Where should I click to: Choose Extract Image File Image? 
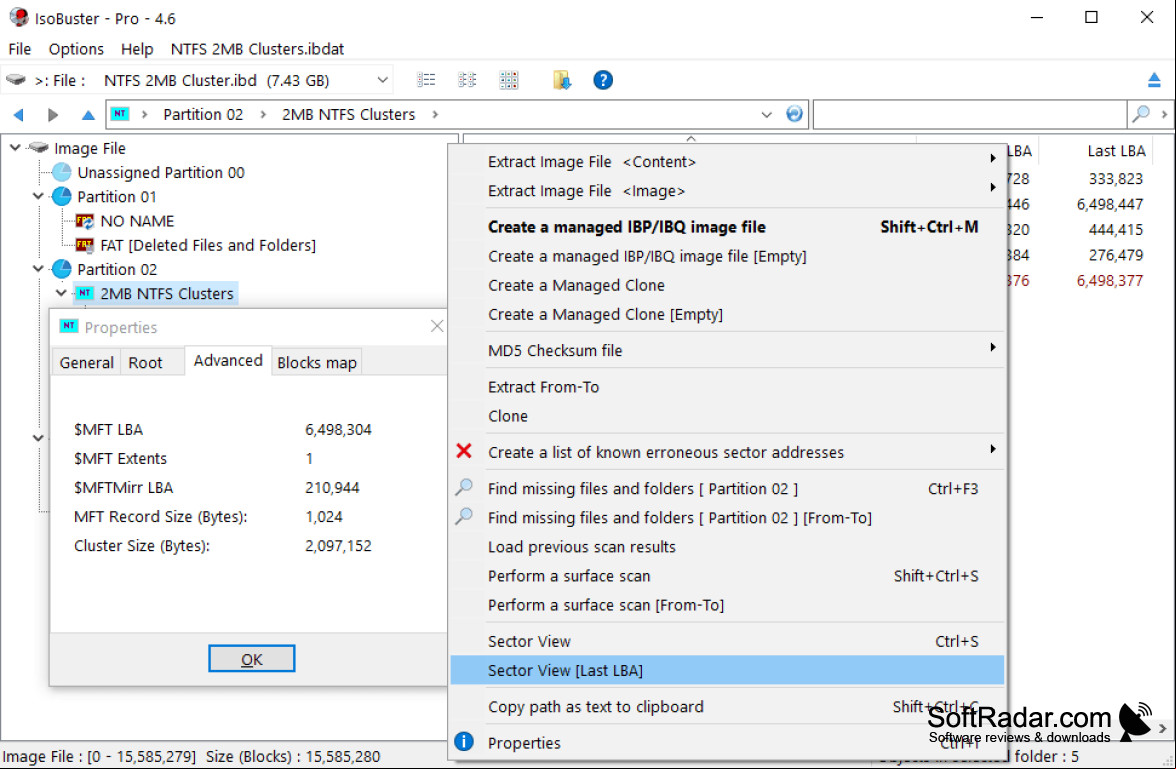pyautogui.click(x=727, y=191)
